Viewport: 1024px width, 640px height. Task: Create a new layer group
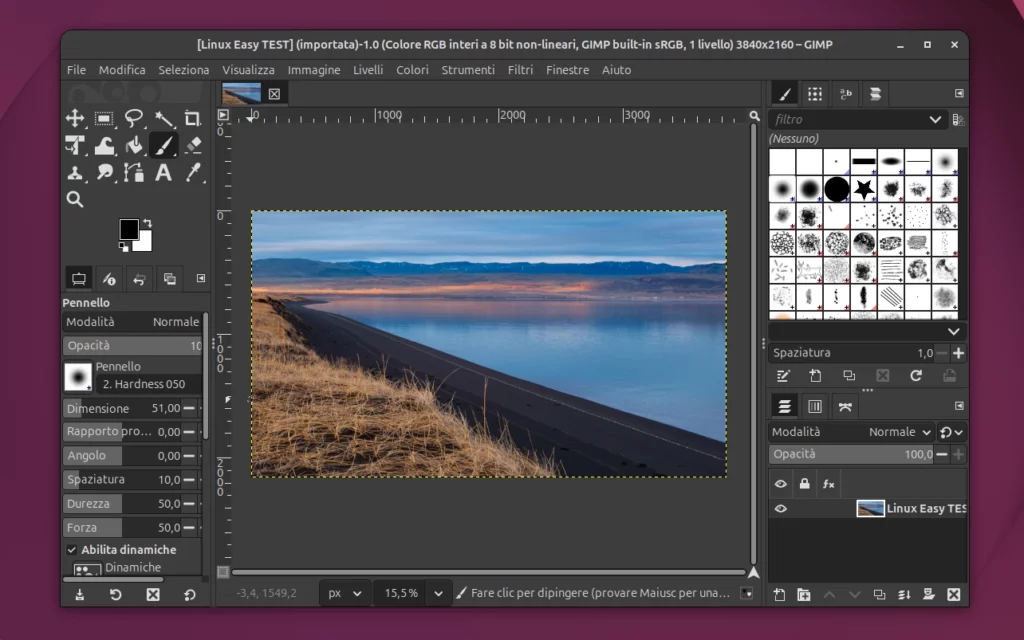tap(804, 595)
